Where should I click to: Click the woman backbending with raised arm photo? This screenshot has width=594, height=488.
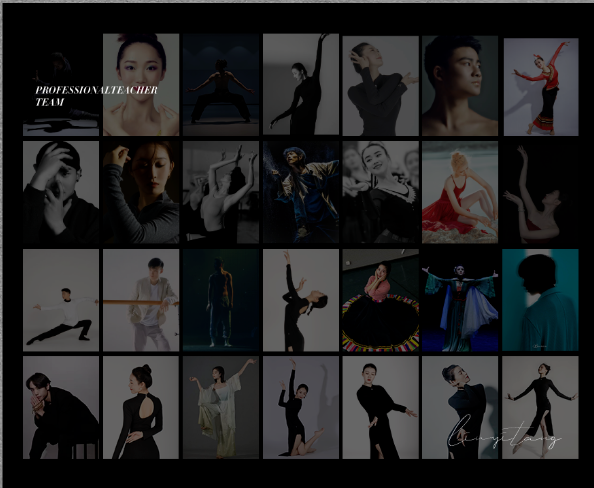[301, 300]
